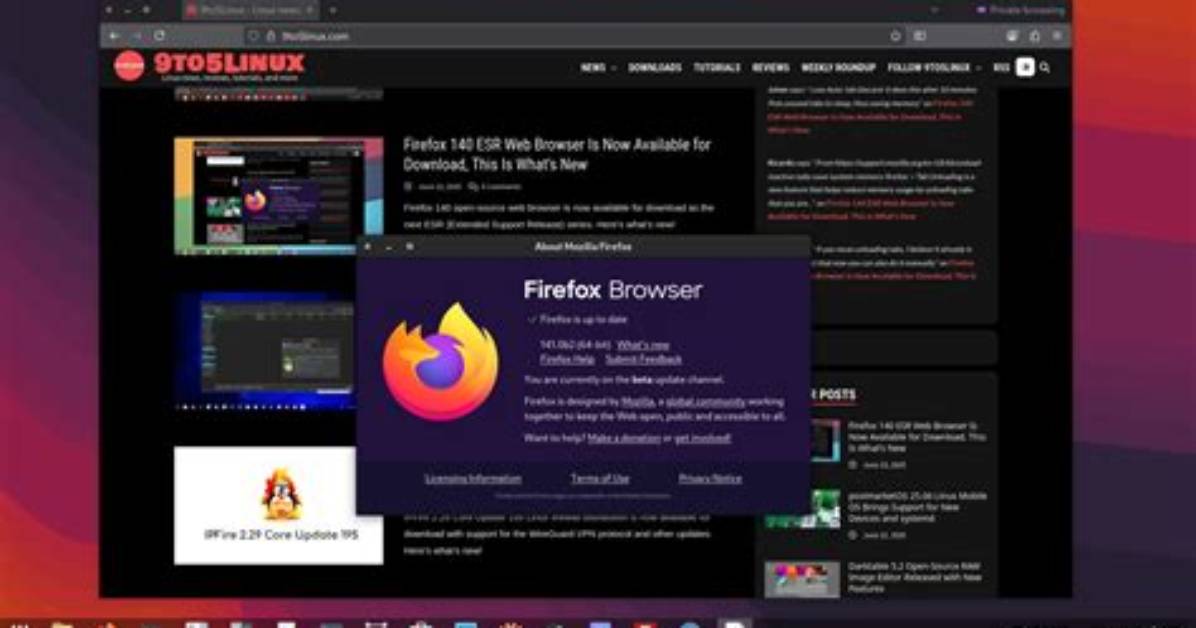Click the RSS link in site header
Image resolution: width=1196 pixels, height=628 pixels.
[x=1001, y=68]
